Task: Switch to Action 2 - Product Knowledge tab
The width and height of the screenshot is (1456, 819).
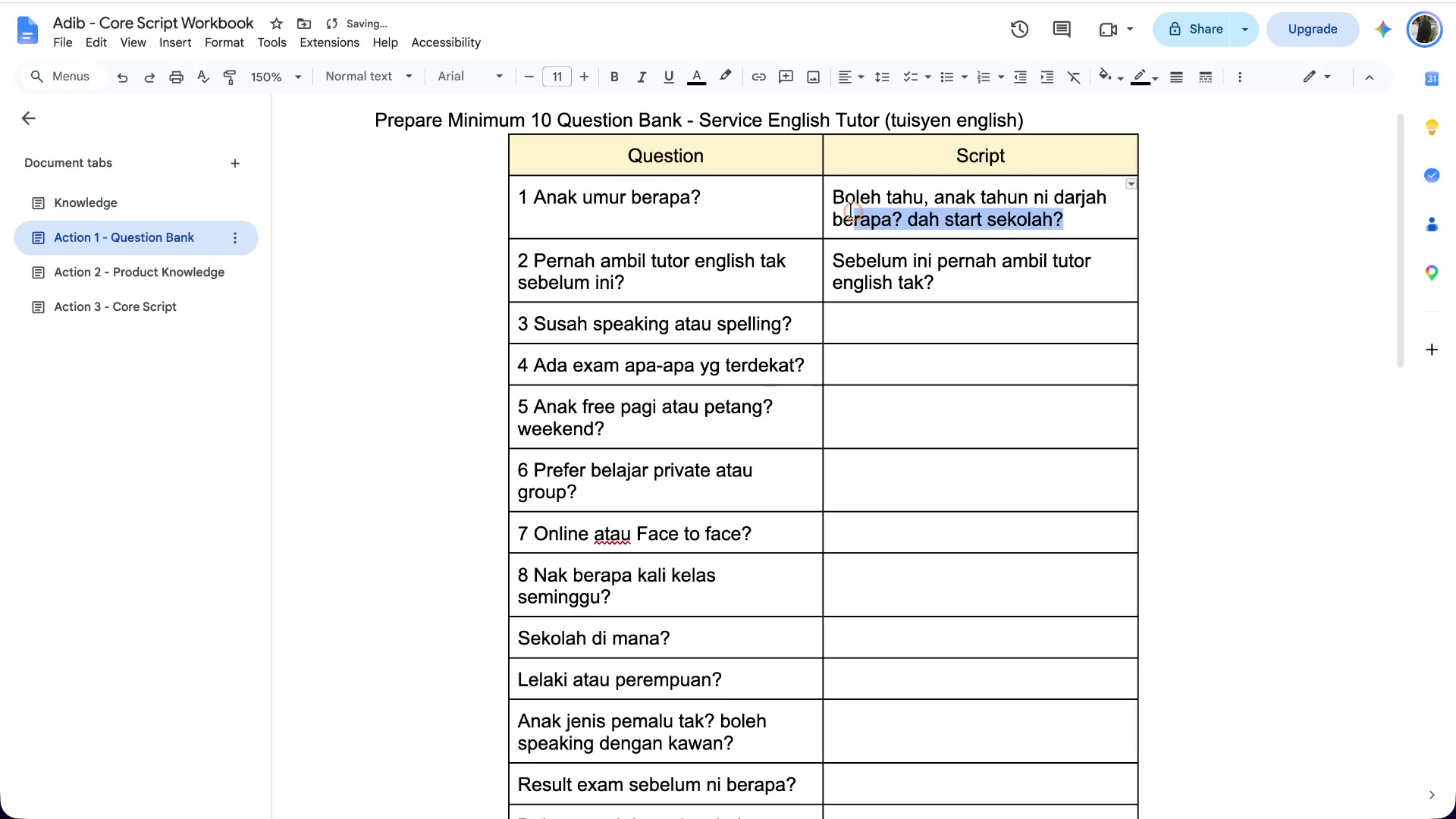Action: (x=139, y=272)
